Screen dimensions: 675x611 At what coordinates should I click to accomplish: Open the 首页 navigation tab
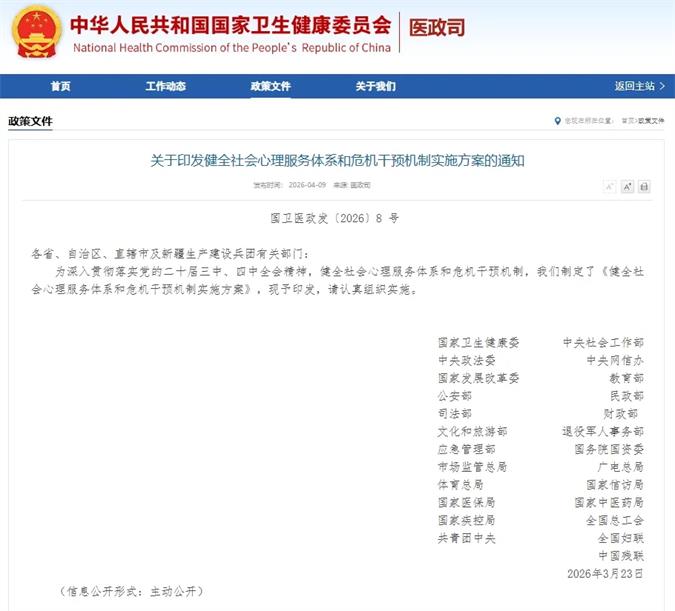[x=60, y=86]
